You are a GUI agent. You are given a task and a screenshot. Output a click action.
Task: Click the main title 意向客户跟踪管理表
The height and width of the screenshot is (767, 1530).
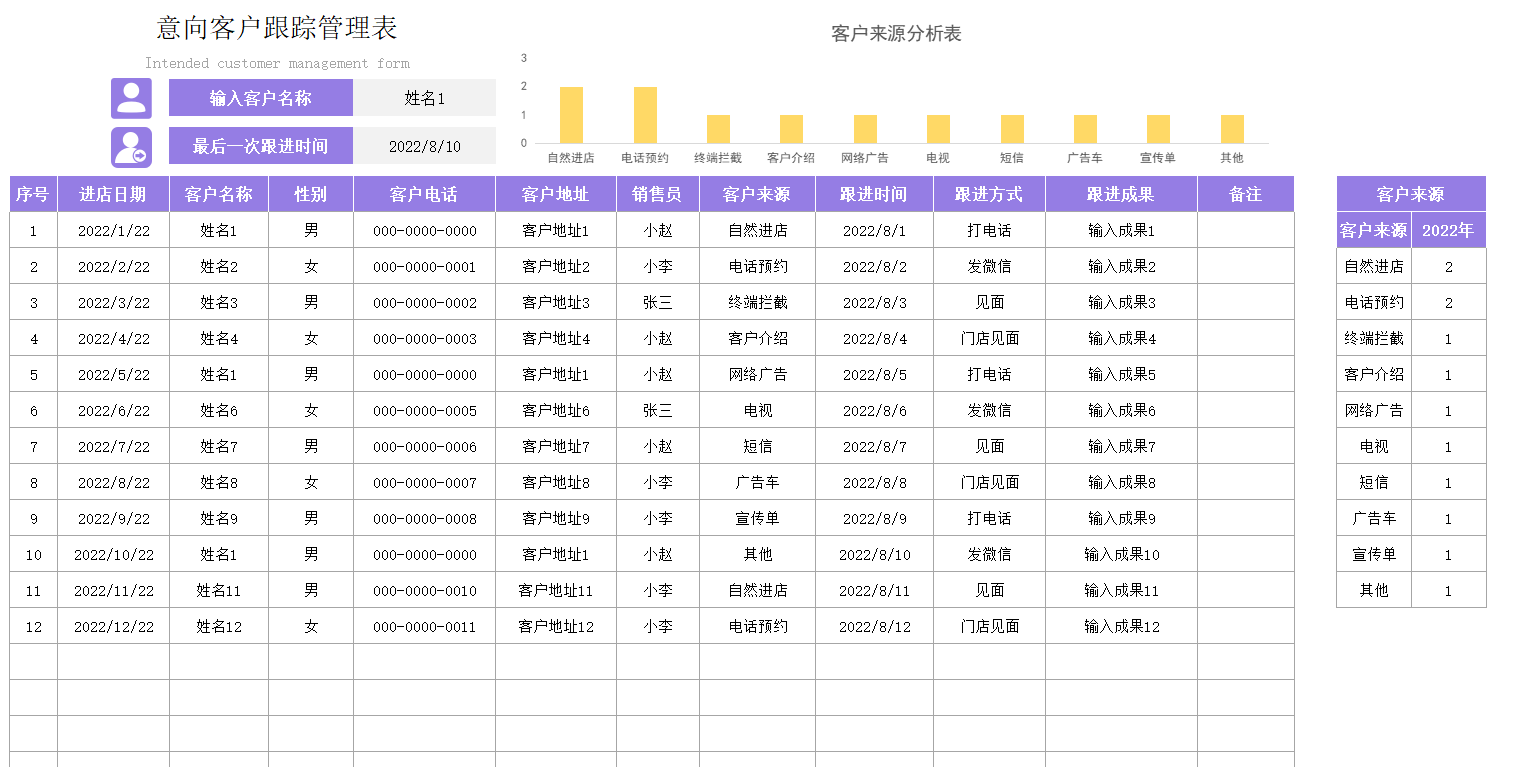point(277,28)
